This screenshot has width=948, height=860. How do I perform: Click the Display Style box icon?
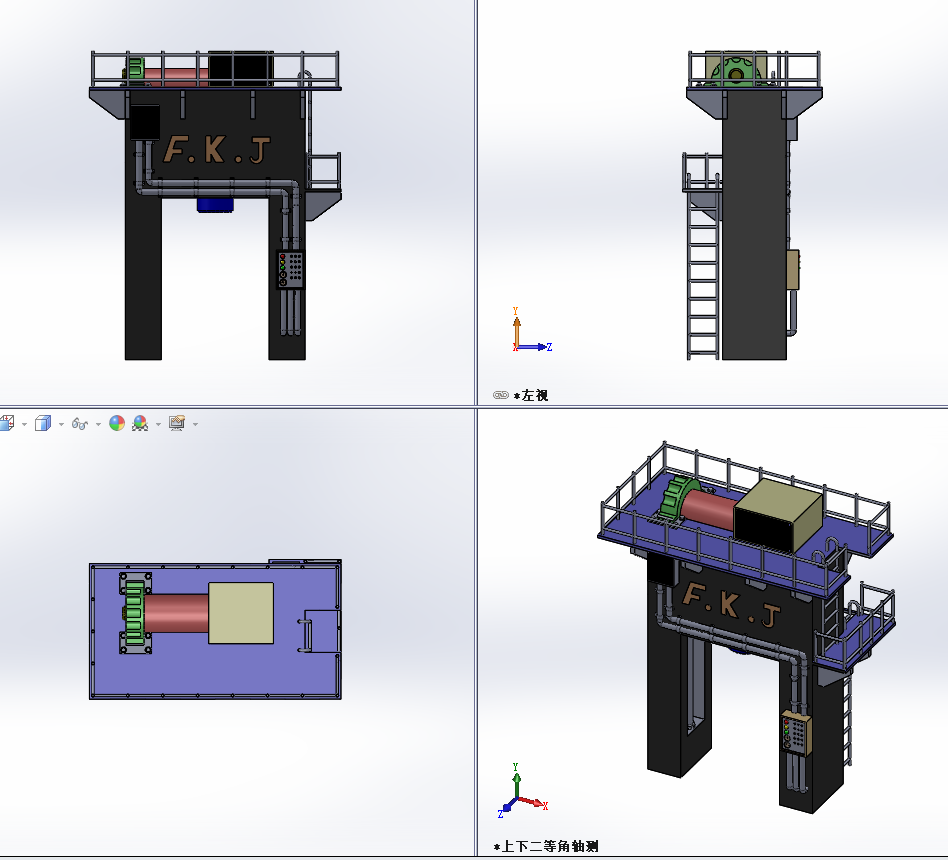43,423
